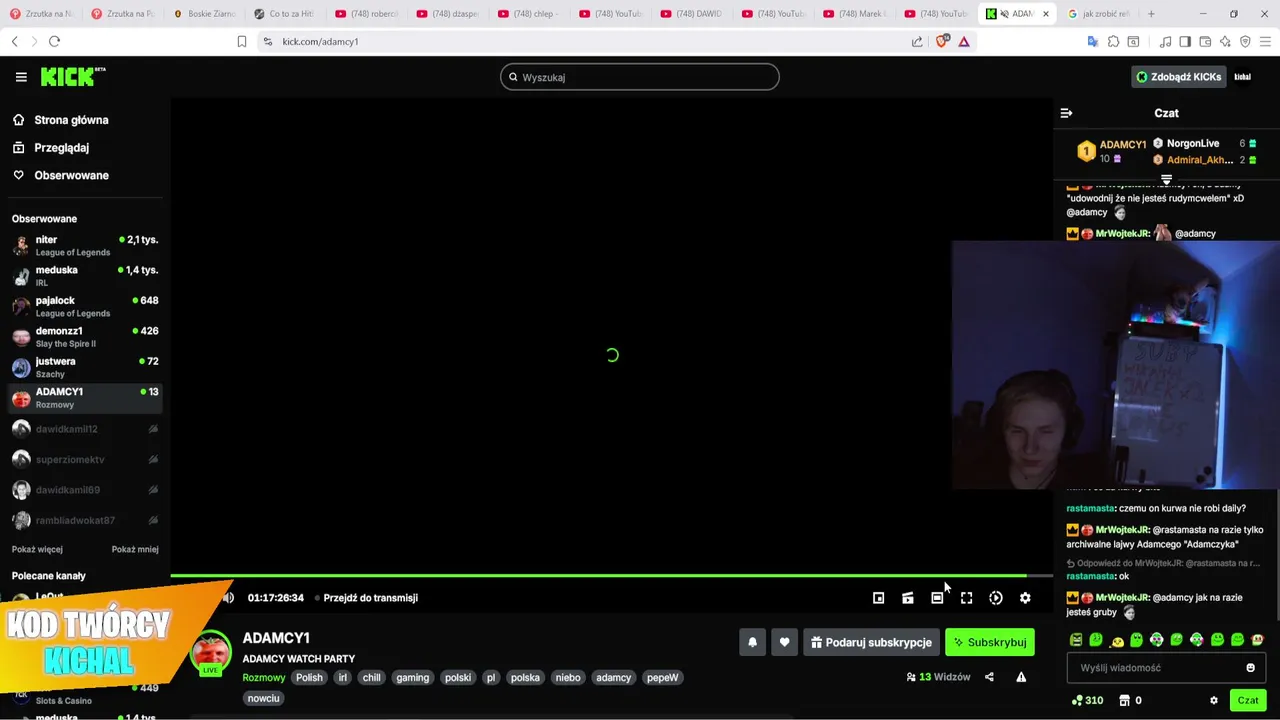
Task: Reload the page
Action: 54,41
